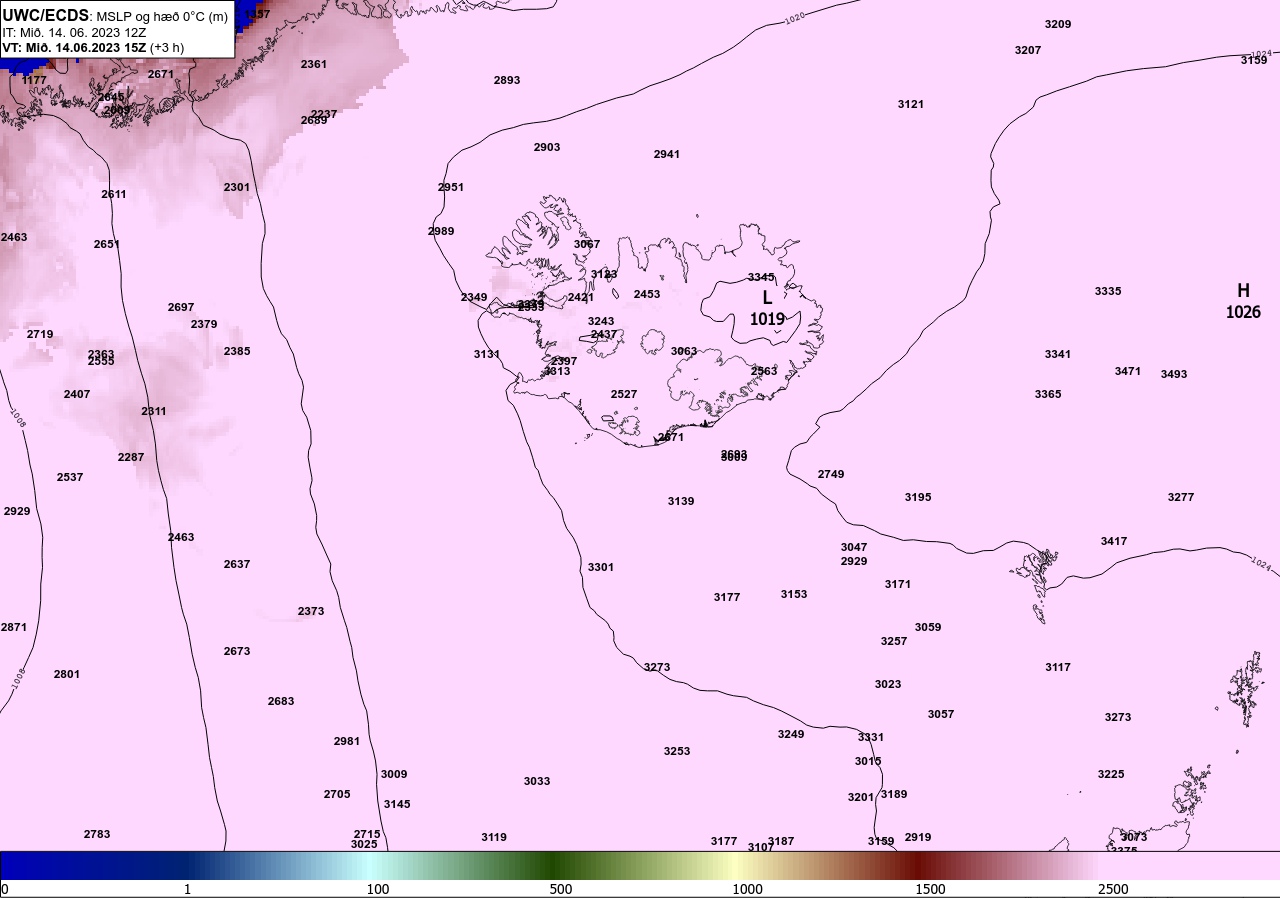The height and width of the screenshot is (898, 1280).
Task: Click the height value 3493
Action: click(1174, 374)
